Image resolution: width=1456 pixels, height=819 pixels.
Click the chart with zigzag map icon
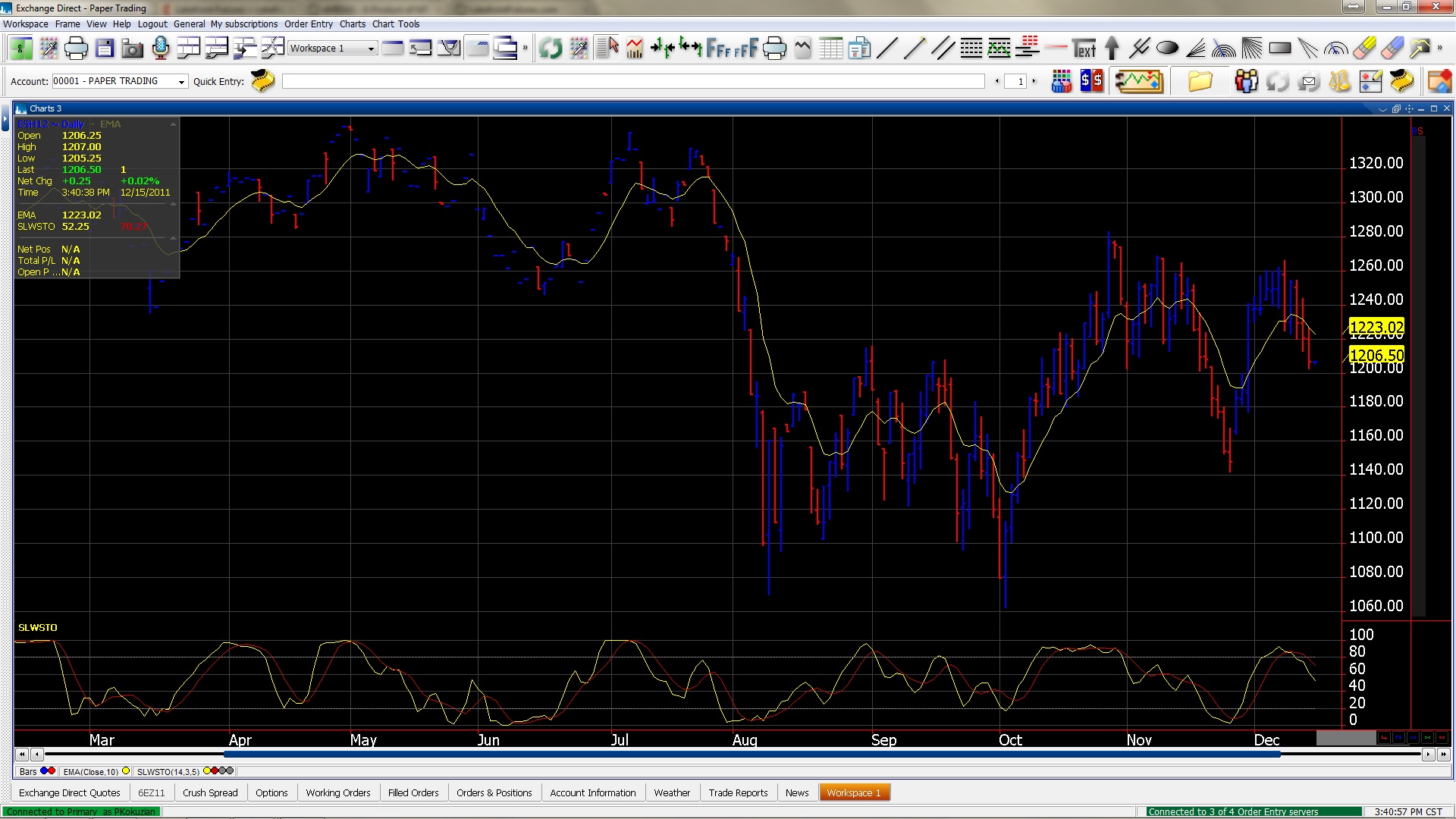1138,81
